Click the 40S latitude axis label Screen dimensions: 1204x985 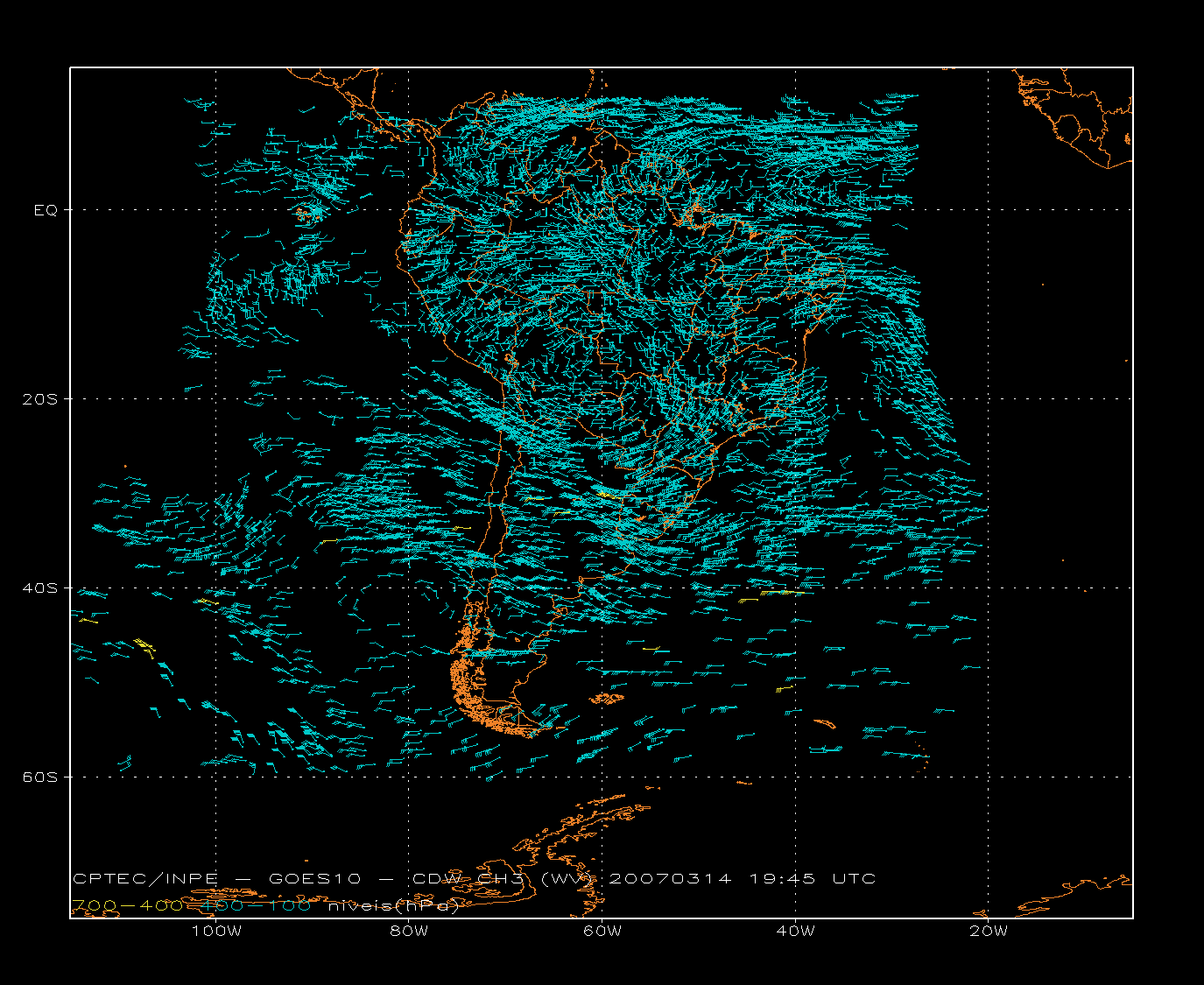[39, 588]
